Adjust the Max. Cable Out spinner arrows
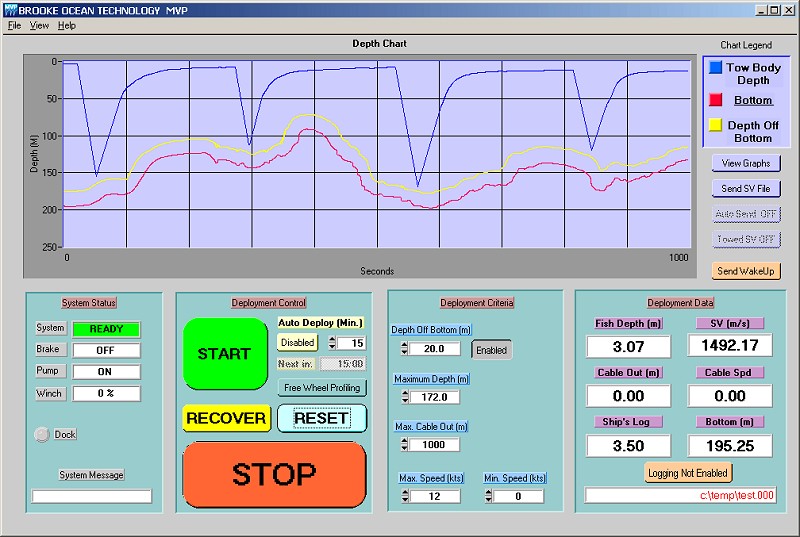This screenshot has width=800, height=537. pyautogui.click(x=404, y=445)
